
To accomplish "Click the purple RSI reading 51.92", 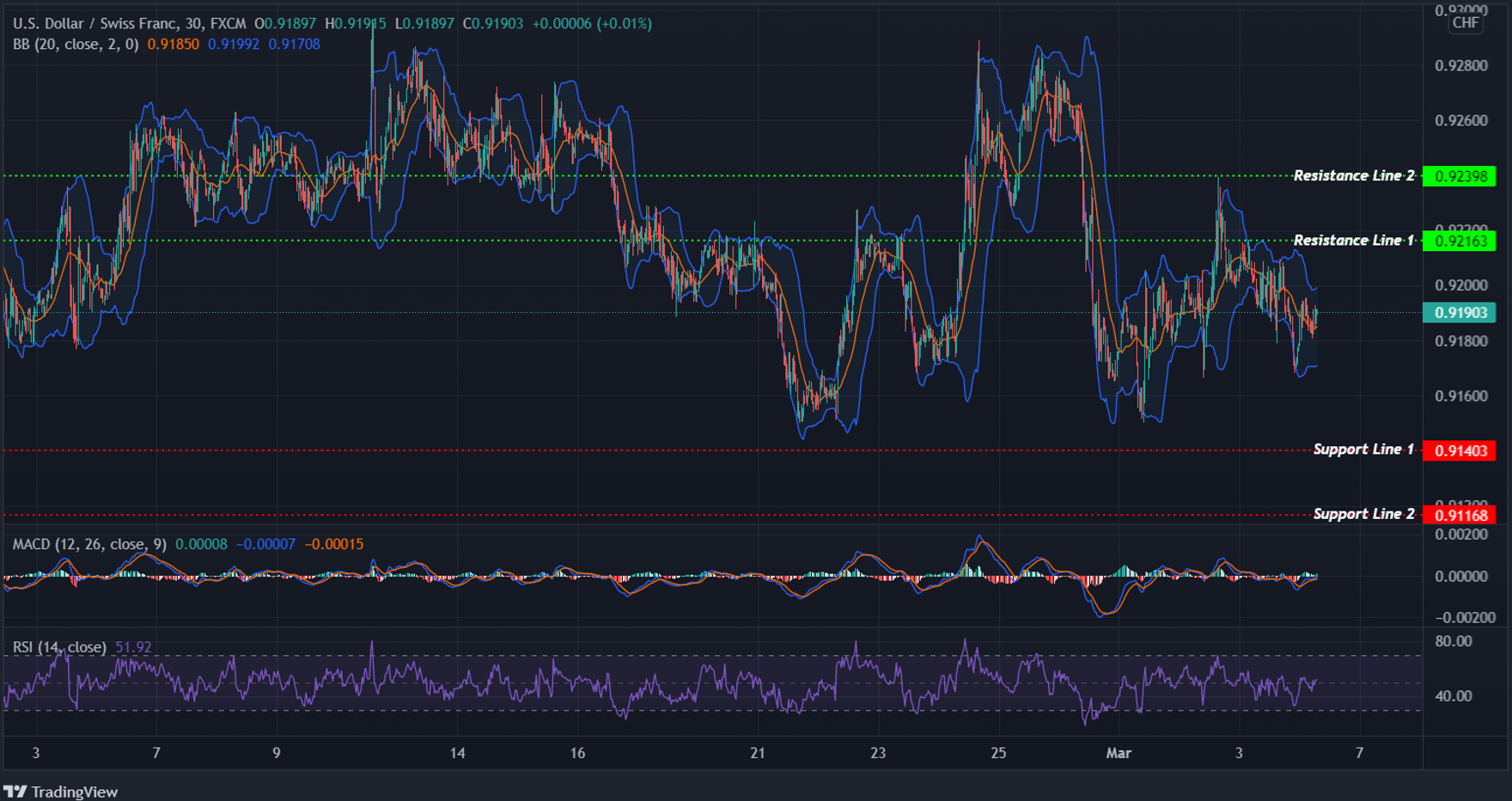I will tap(133, 645).
